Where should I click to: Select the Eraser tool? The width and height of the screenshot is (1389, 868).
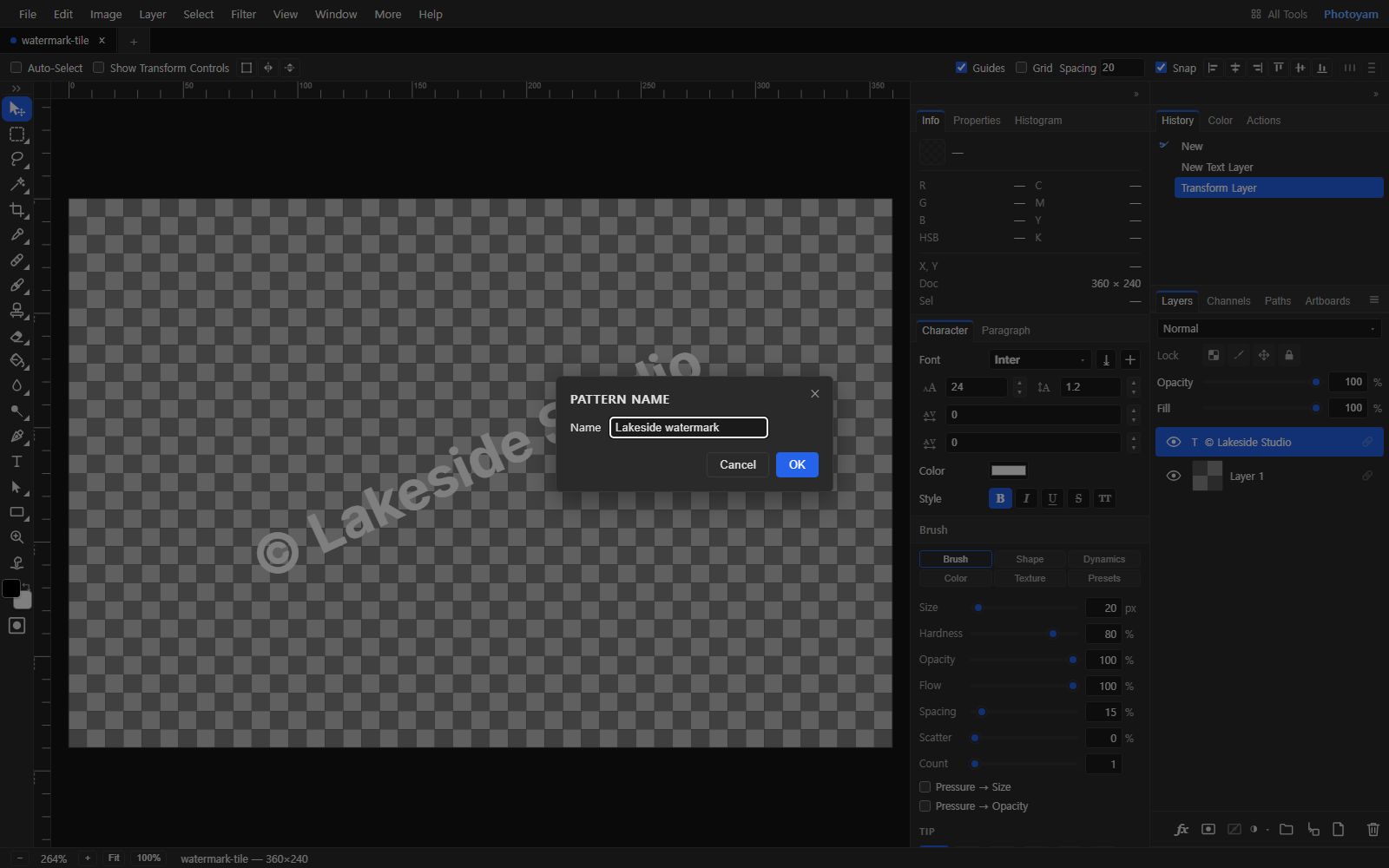[x=16, y=336]
